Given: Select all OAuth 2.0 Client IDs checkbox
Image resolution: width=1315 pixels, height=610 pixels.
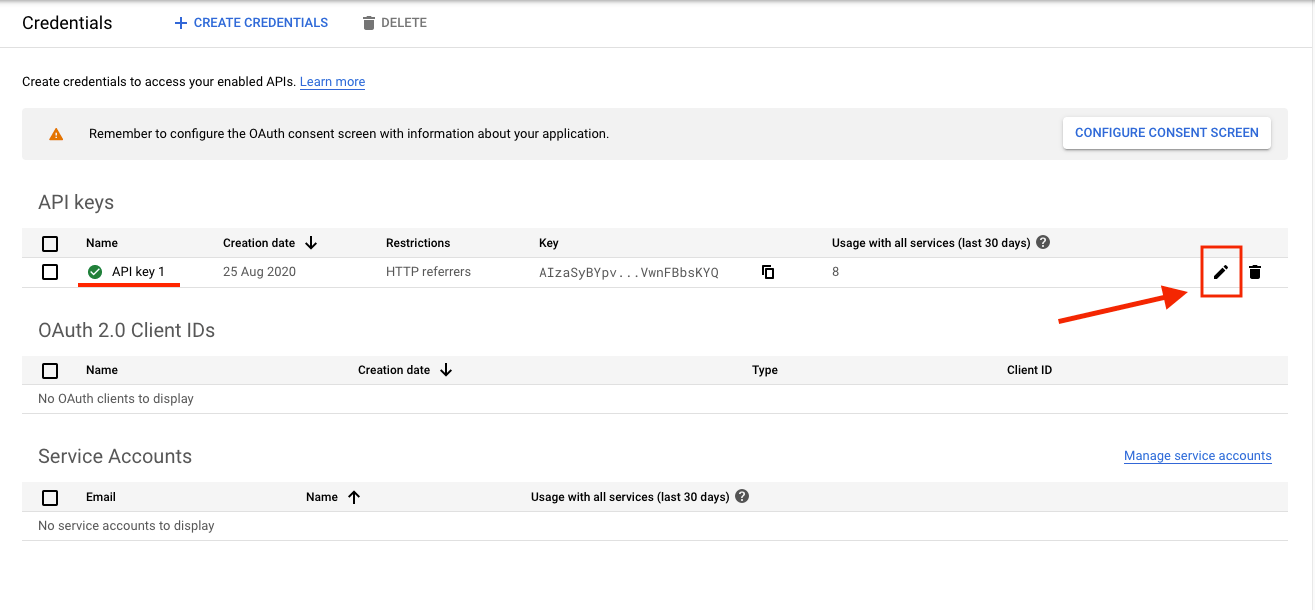Looking at the screenshot, I should pyautogui.click(x=50, y=370).
